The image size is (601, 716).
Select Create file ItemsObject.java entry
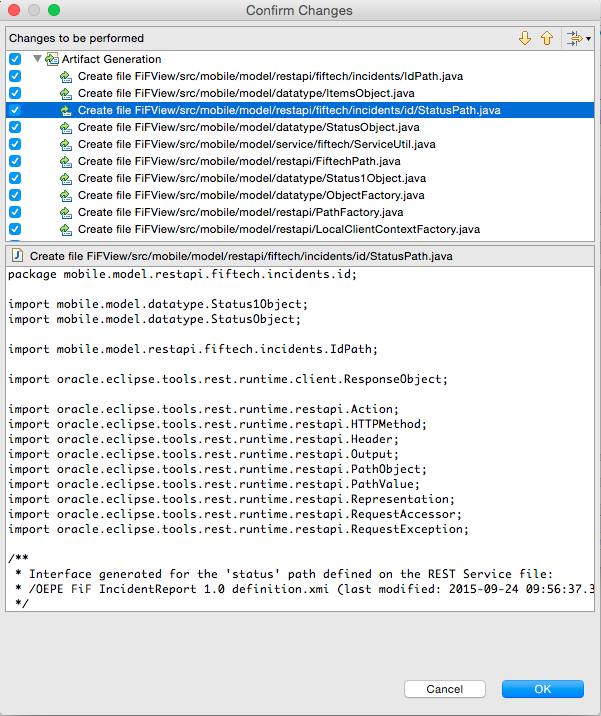246,93
